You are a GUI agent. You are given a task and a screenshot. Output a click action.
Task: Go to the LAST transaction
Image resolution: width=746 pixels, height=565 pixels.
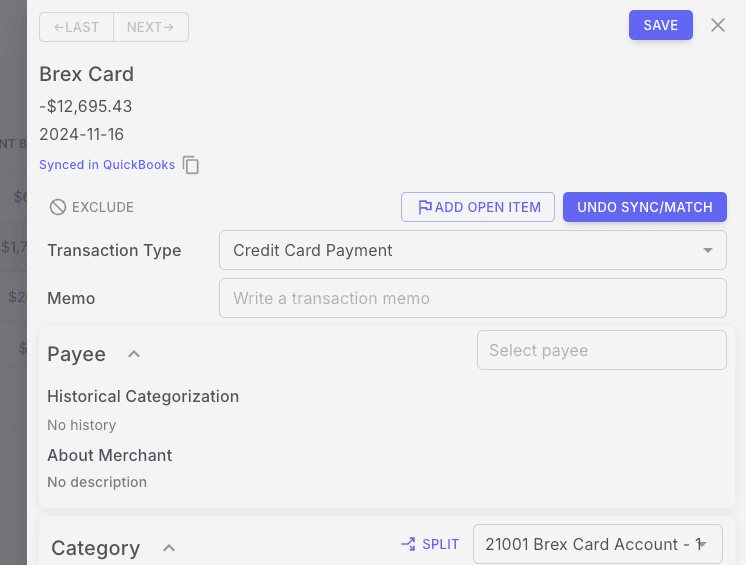coord(77,27)
